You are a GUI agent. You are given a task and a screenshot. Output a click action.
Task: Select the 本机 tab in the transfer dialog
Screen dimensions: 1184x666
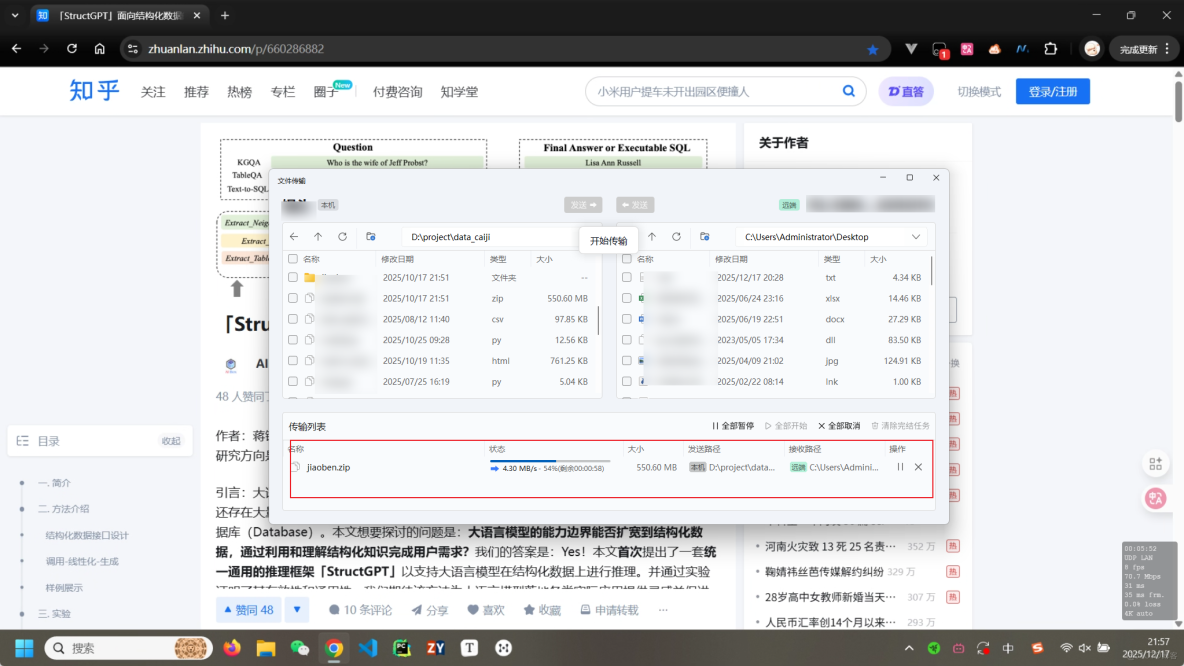[x=328, y=204]
